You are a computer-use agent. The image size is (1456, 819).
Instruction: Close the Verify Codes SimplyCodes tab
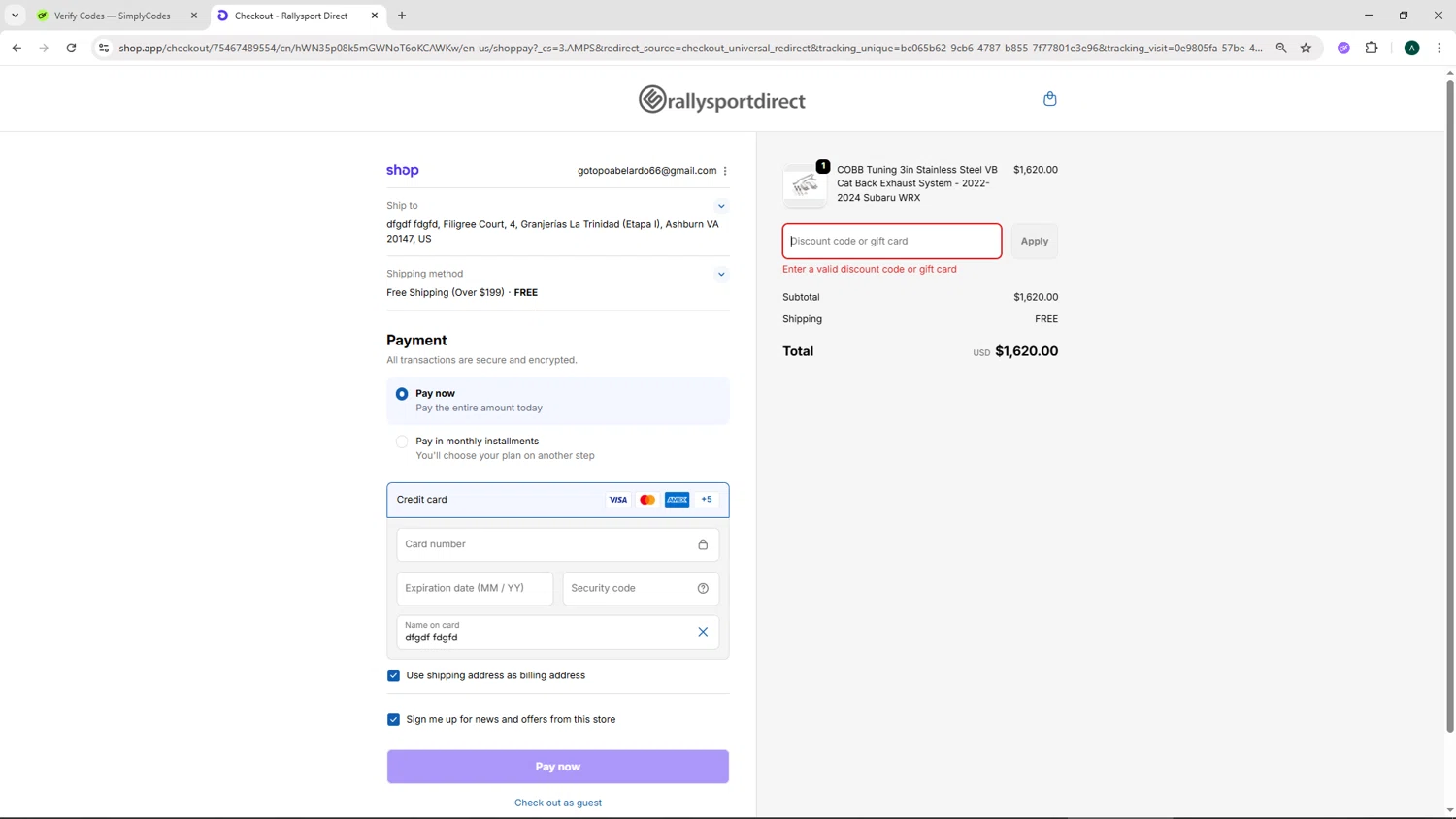pyautogui.click(x=194, y=16)
